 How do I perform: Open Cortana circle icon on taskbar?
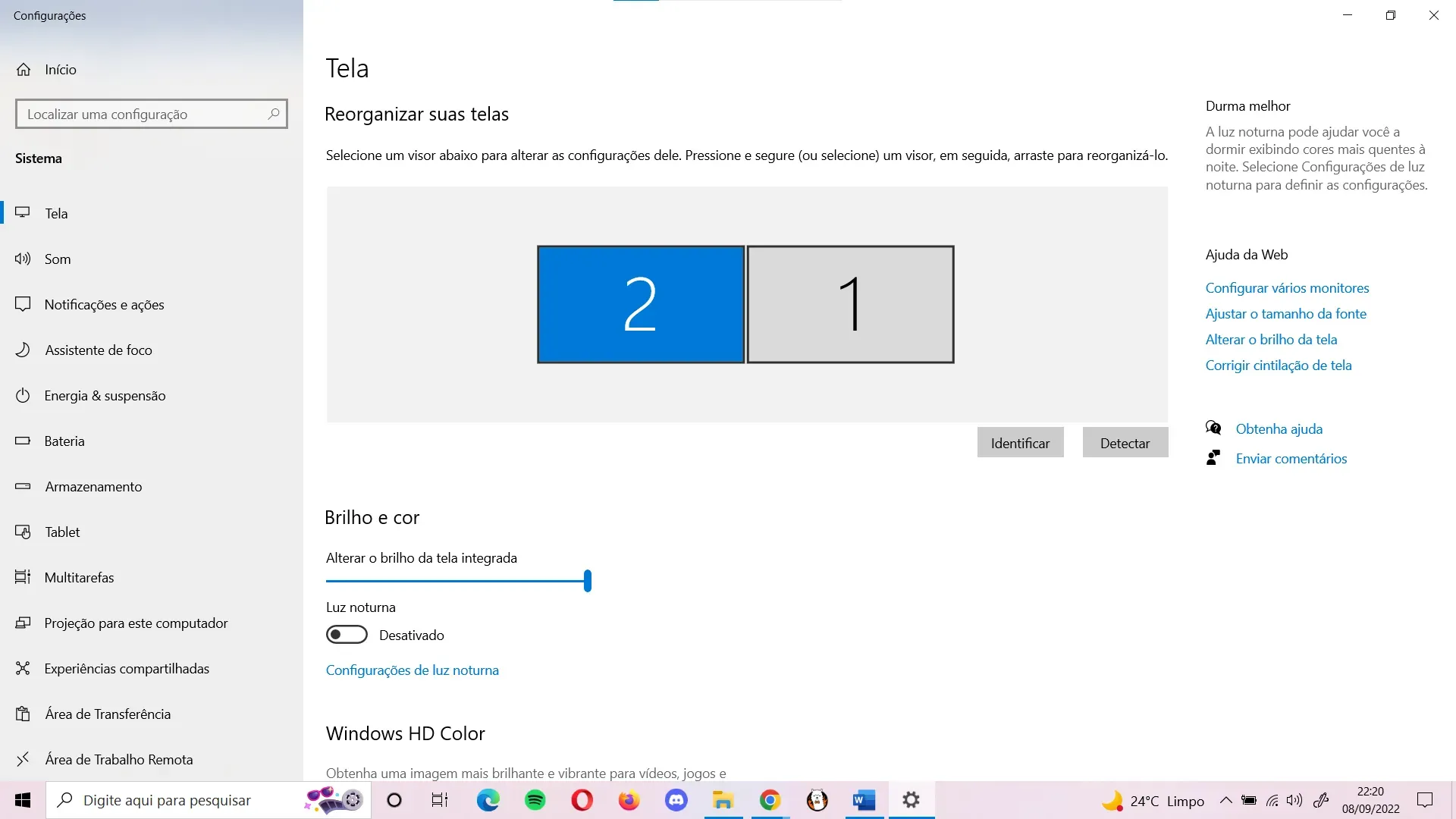pyautogui.click(x=394, y=800)
